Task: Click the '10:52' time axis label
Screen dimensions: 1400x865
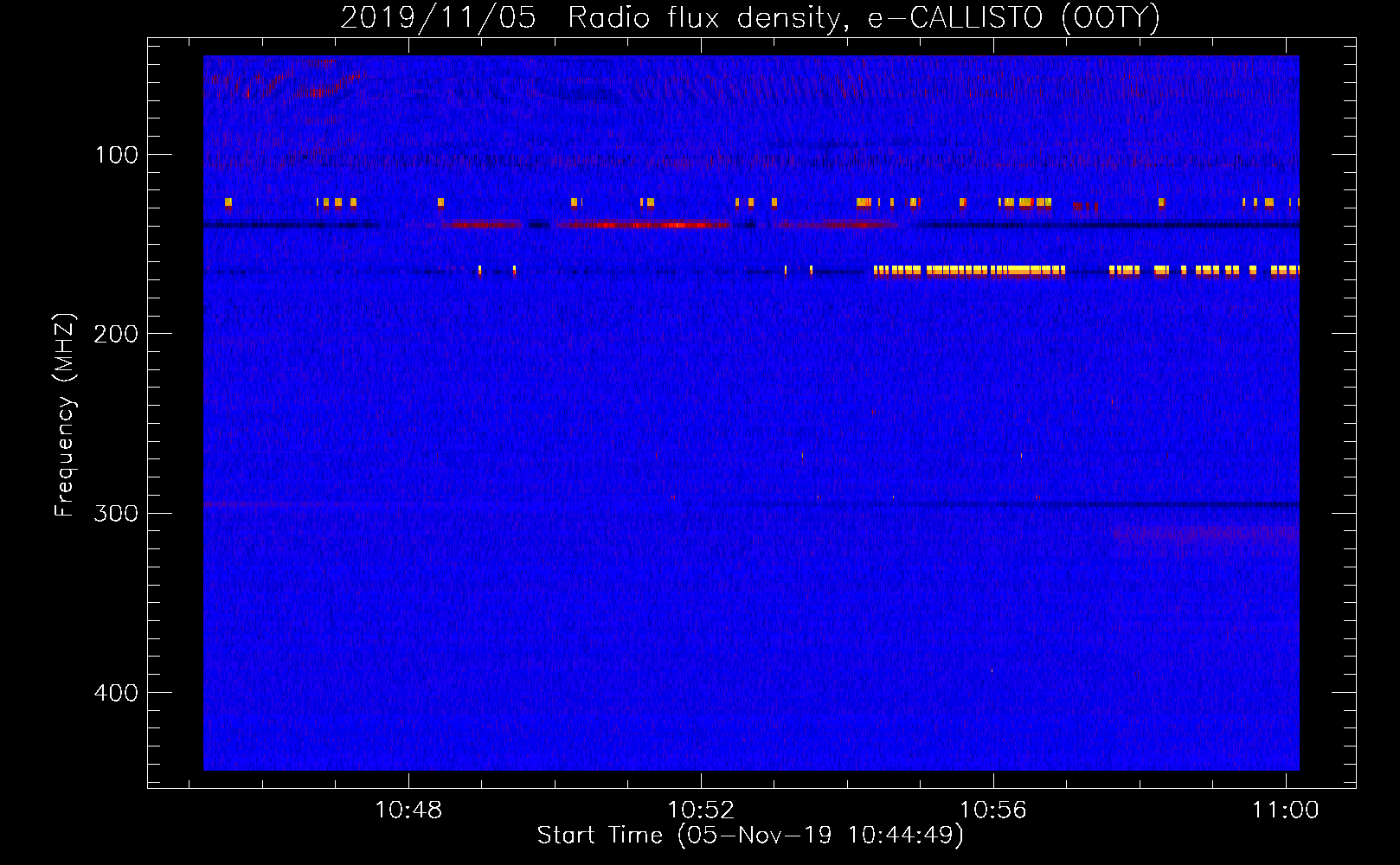Action: tap(701, 810)
